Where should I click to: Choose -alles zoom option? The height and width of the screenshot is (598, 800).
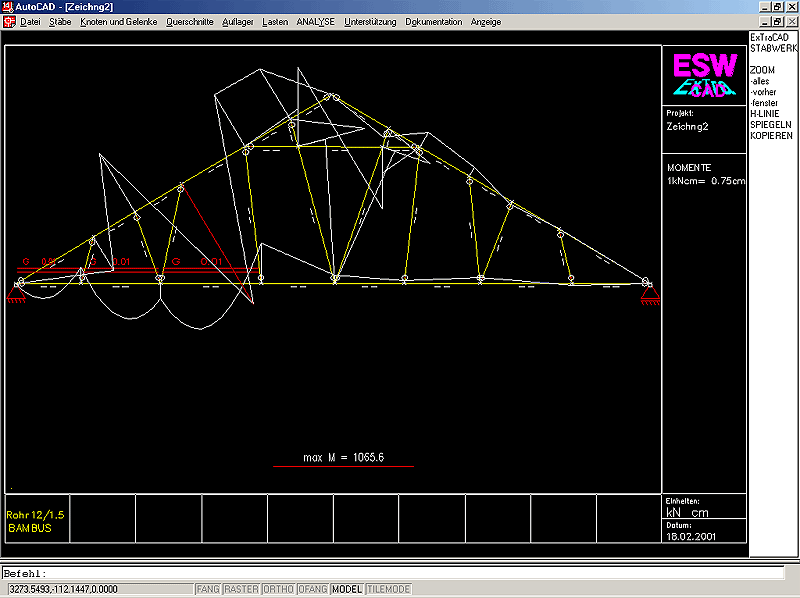click(760, 81)
